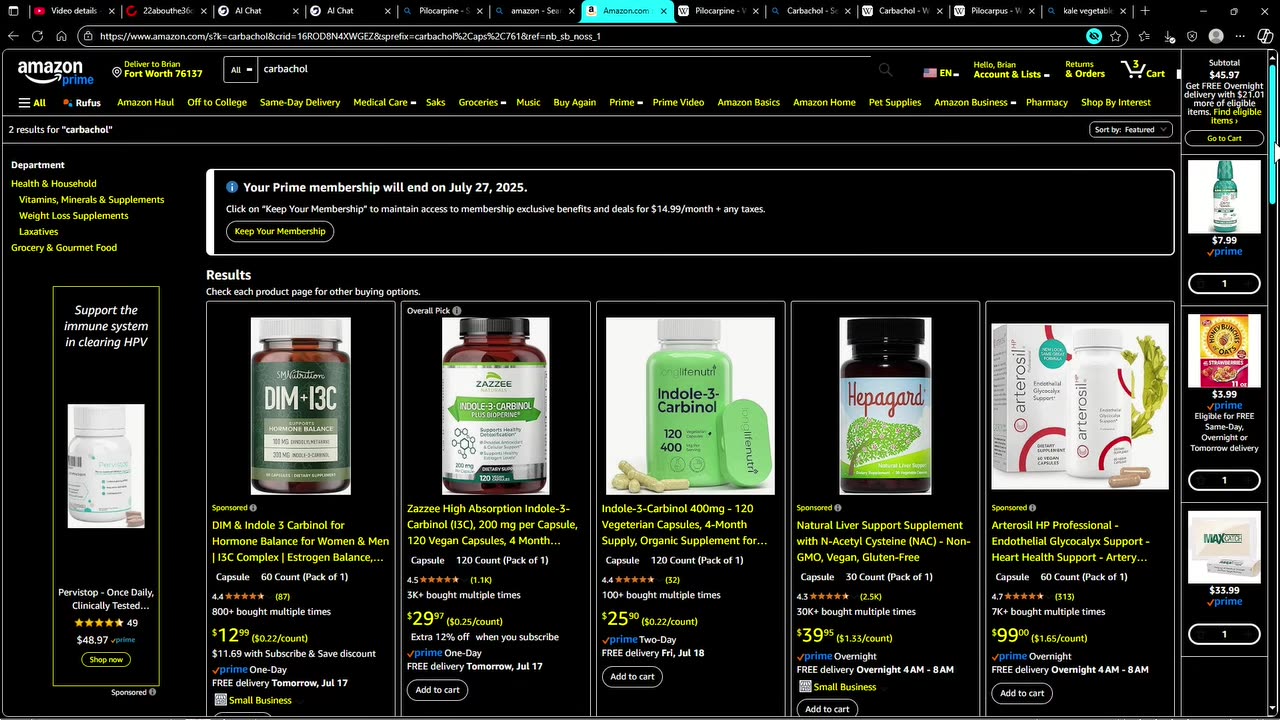
Task: Reload the page with refresh icon
Action: click(37, 36)
